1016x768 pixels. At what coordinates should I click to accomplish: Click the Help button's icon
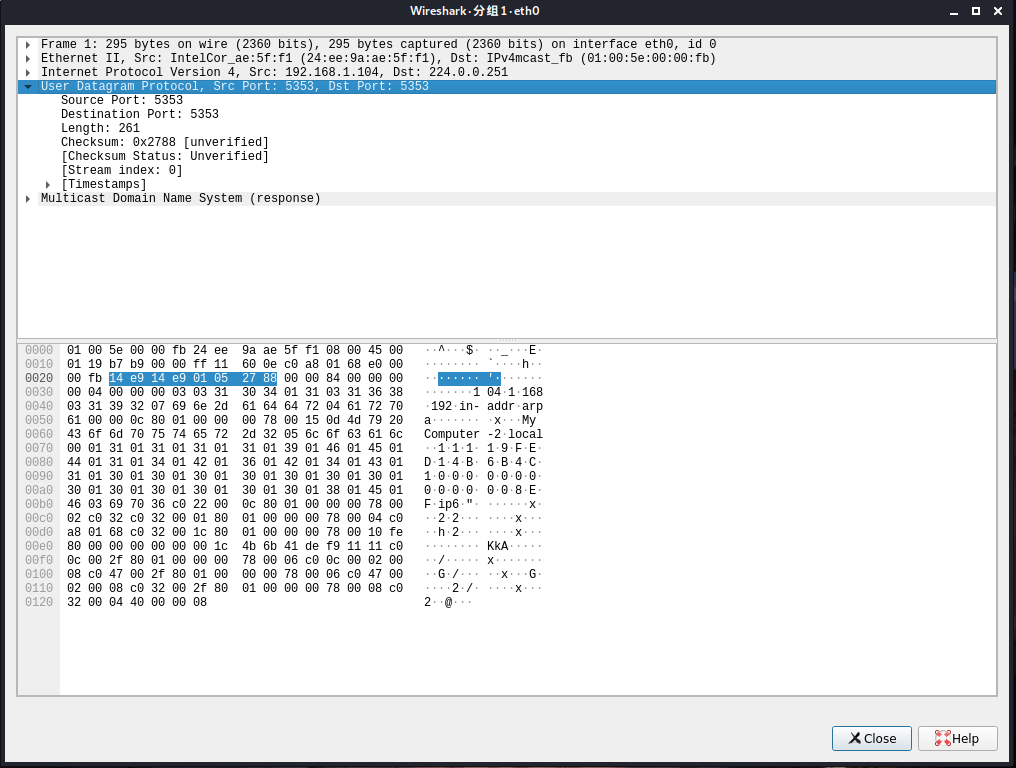coord(941,738)
